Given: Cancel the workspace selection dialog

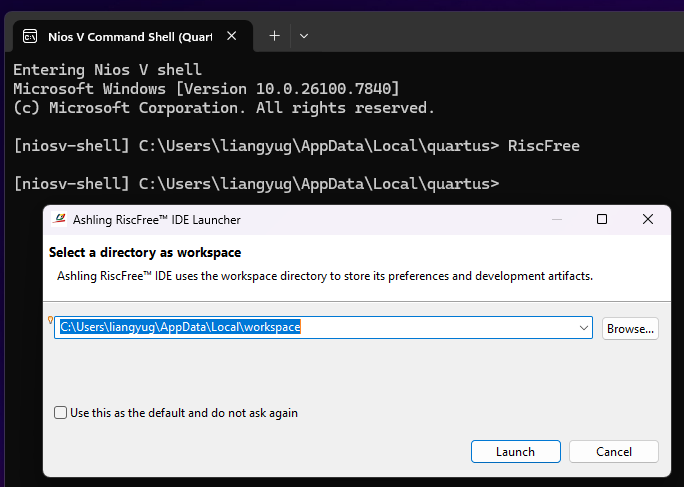Looking at the screenshot, I should click(x=614, y=452).
